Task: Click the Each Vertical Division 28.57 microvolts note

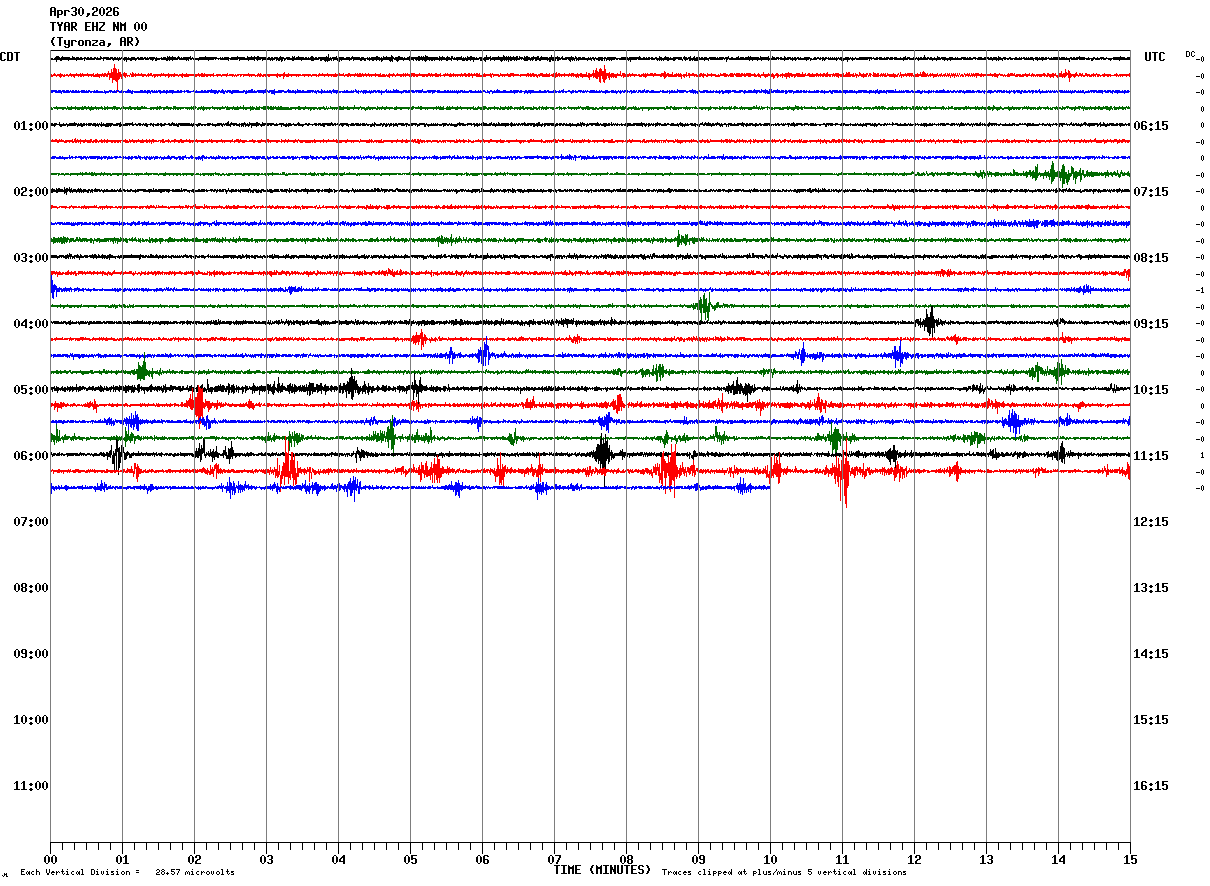Action: [x=127, y=873]
